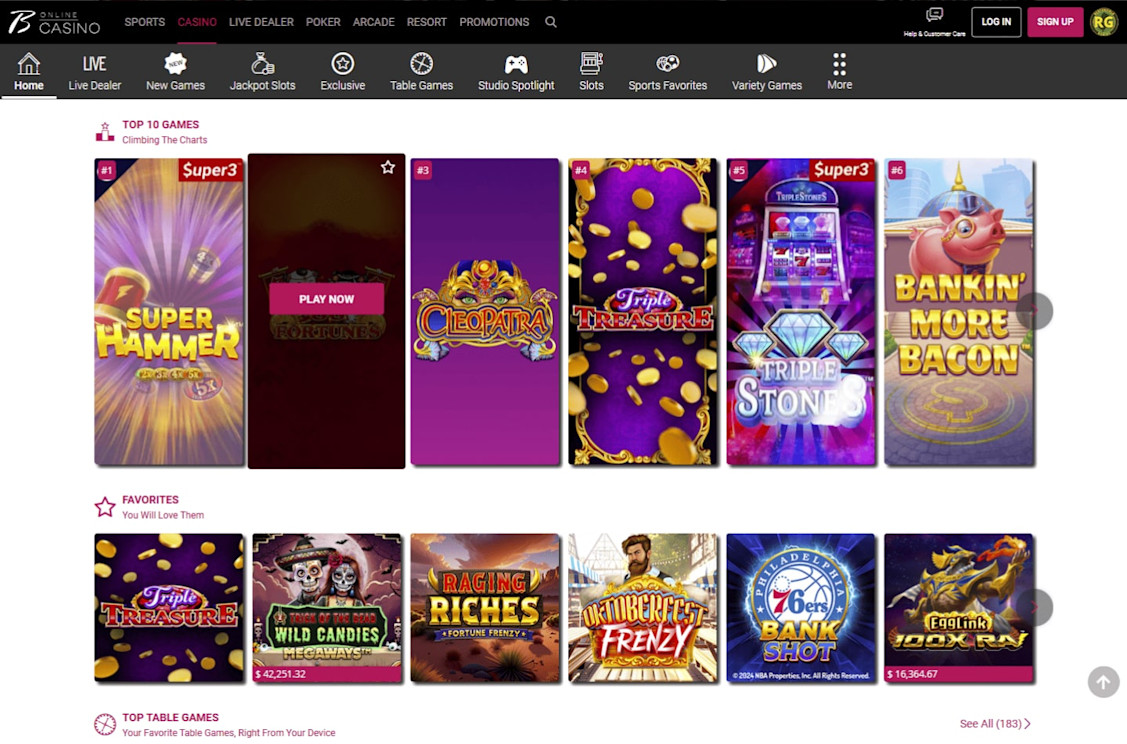Image resolution: width=1127 pixels, height=744 pixels.
Task: Click the #3 rank badge on Cleopatra
Action: point(423,170)
